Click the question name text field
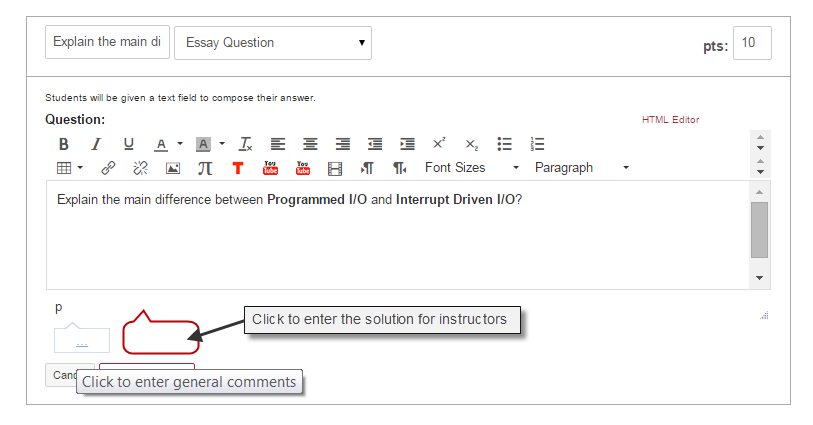Image resolution: width=813 pixels, height=425 pixels. pos(107,43)
